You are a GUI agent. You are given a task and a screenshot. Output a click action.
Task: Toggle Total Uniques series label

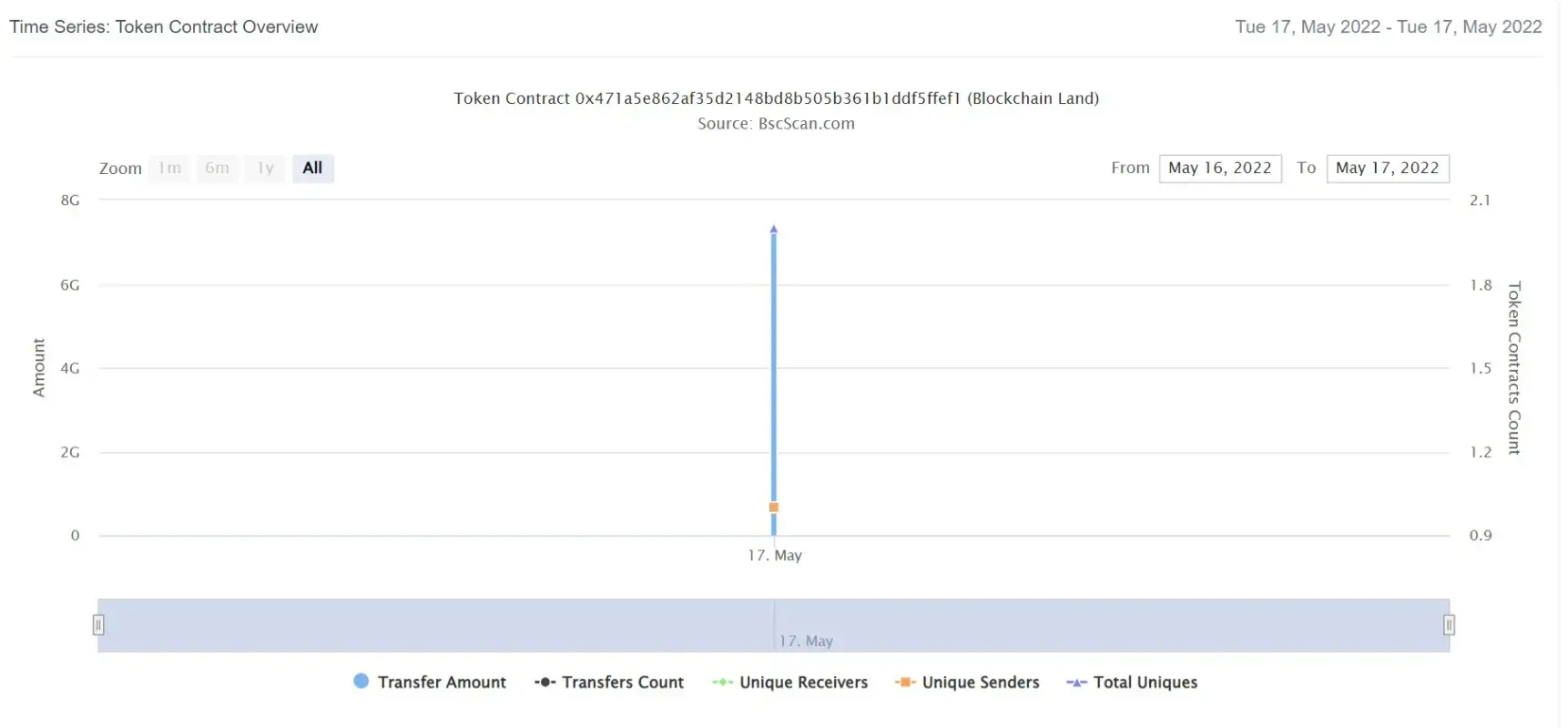click(x=1145, y=682)
